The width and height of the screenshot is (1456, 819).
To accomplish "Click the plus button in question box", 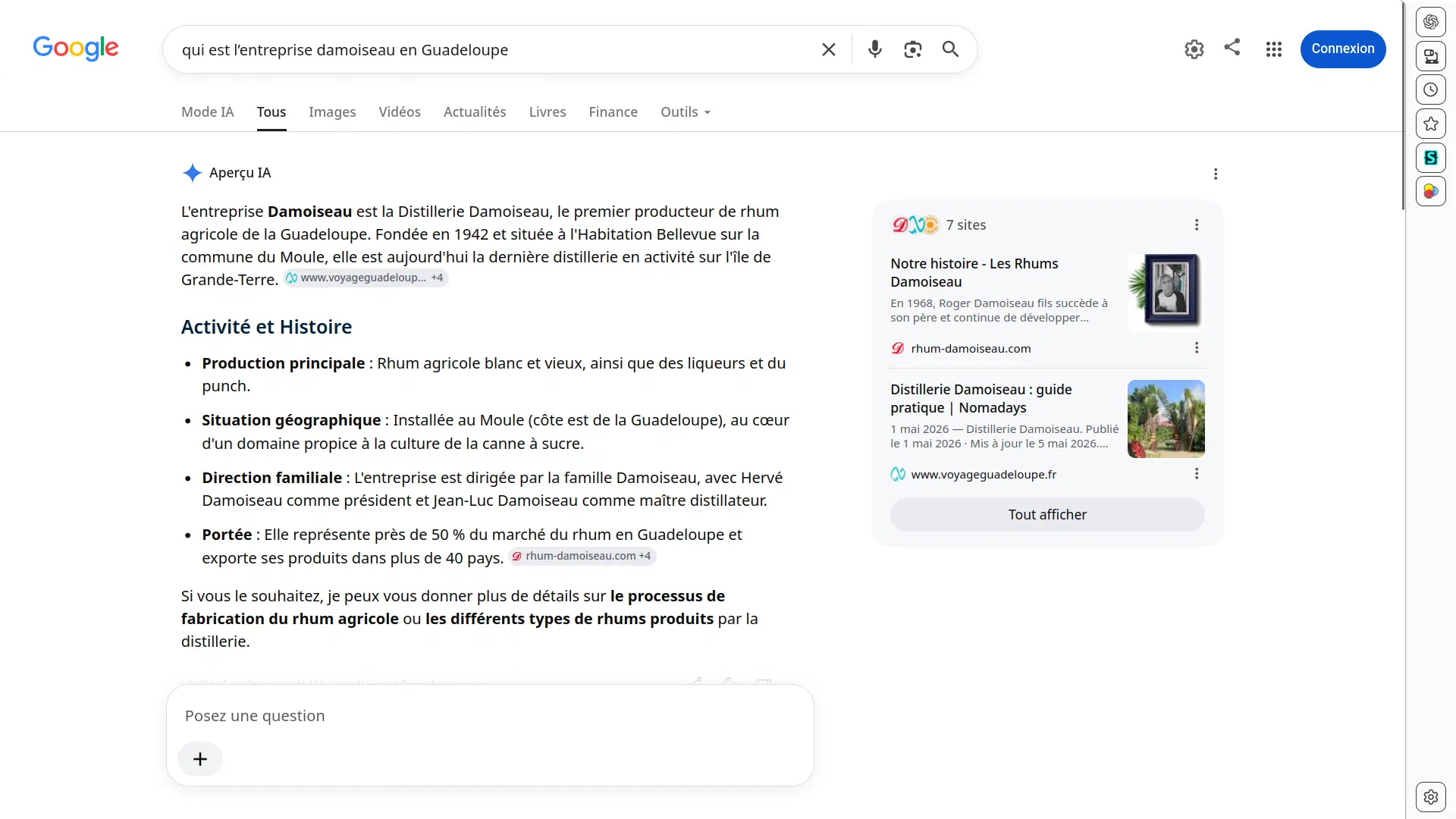I will point(200,759).
